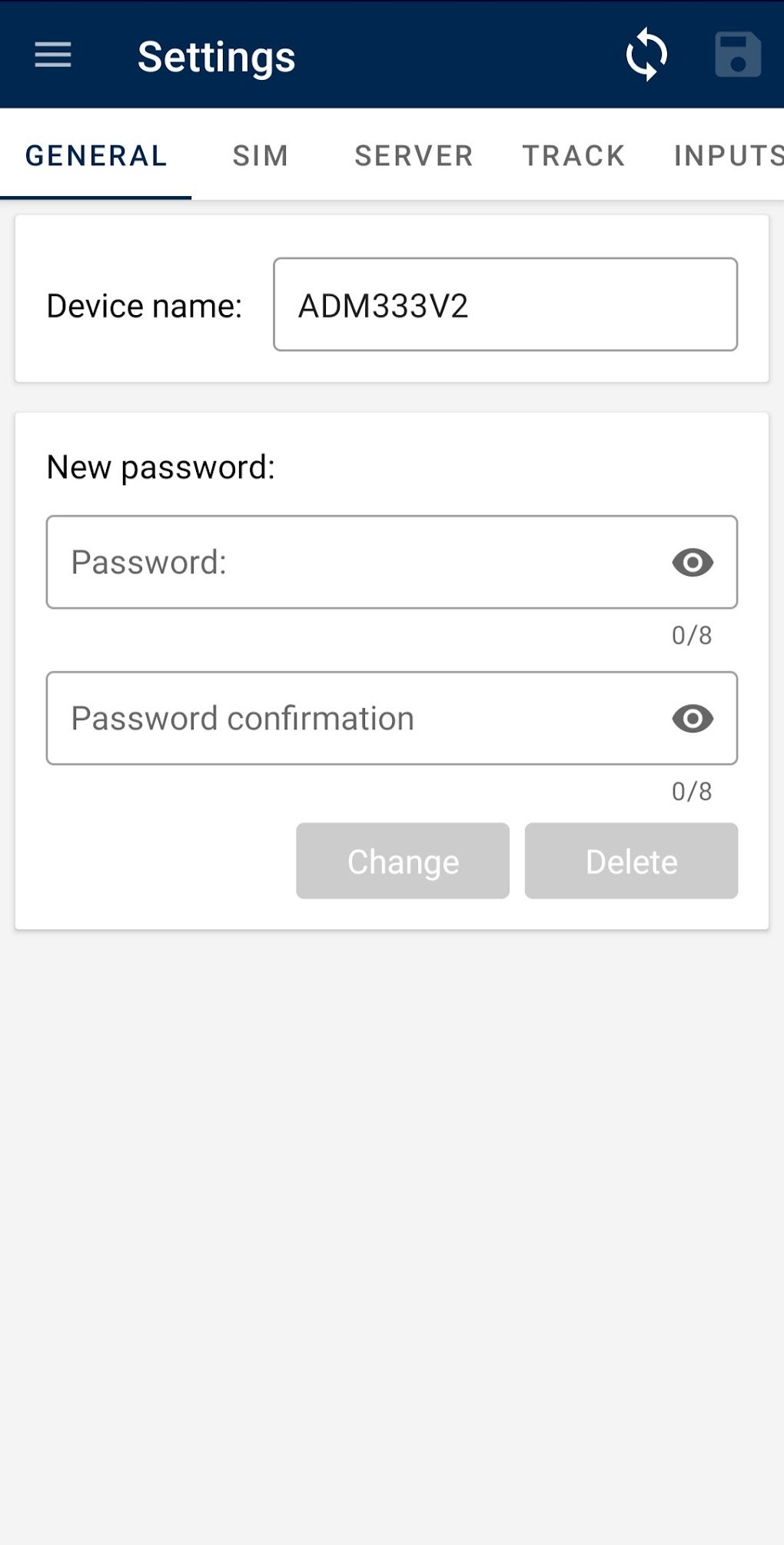Click the 0/8 character counter under Password
The height and width of the screenshot is (1545, 784).
coord(690,634)
